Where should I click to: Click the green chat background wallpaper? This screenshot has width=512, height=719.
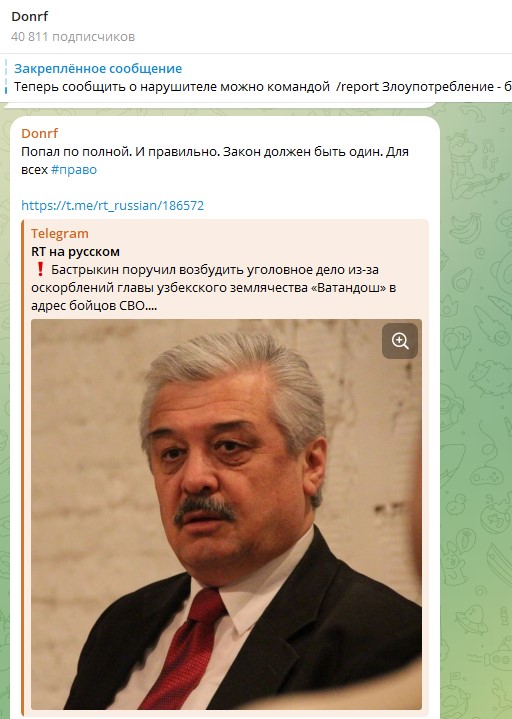pyautogui.click(x=477, y=413)
